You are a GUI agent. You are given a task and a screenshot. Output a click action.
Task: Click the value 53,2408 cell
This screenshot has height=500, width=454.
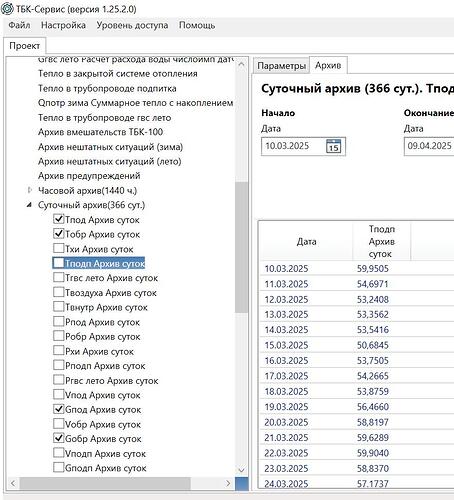click(x=373, y=299)
